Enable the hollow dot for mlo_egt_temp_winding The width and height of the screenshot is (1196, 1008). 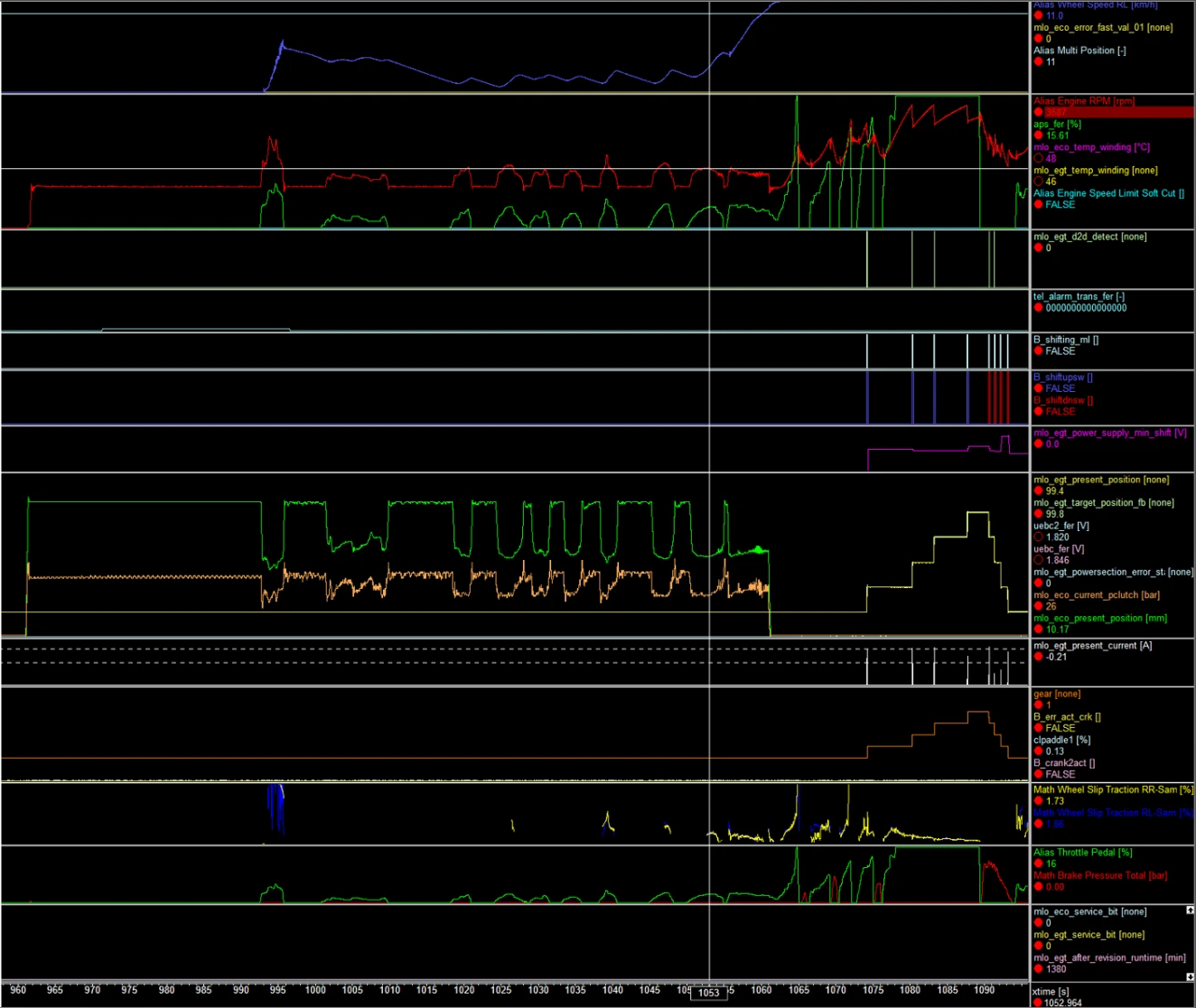pyautogui.click(x=1038, y=182)
